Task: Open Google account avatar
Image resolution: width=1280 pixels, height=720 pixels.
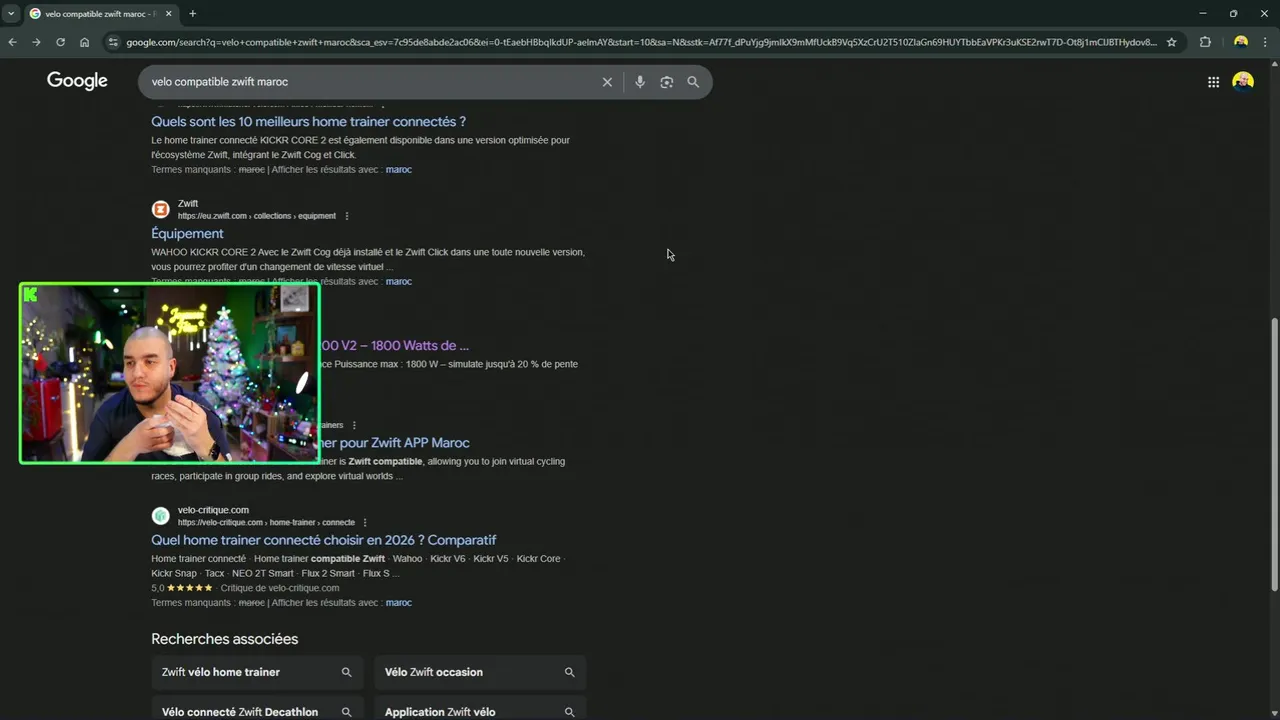Action: 1243,82
